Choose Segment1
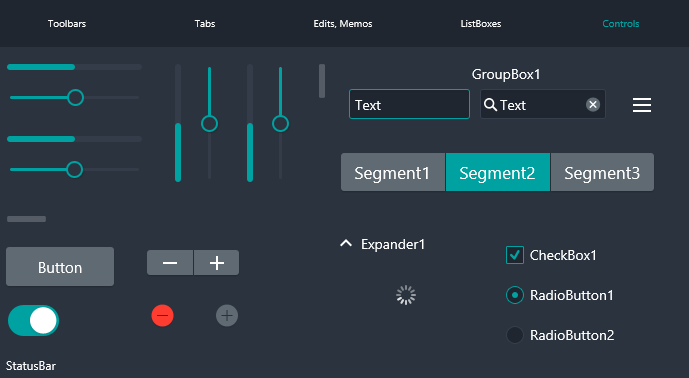Viewport: 689px width, 378px height. 393,172
